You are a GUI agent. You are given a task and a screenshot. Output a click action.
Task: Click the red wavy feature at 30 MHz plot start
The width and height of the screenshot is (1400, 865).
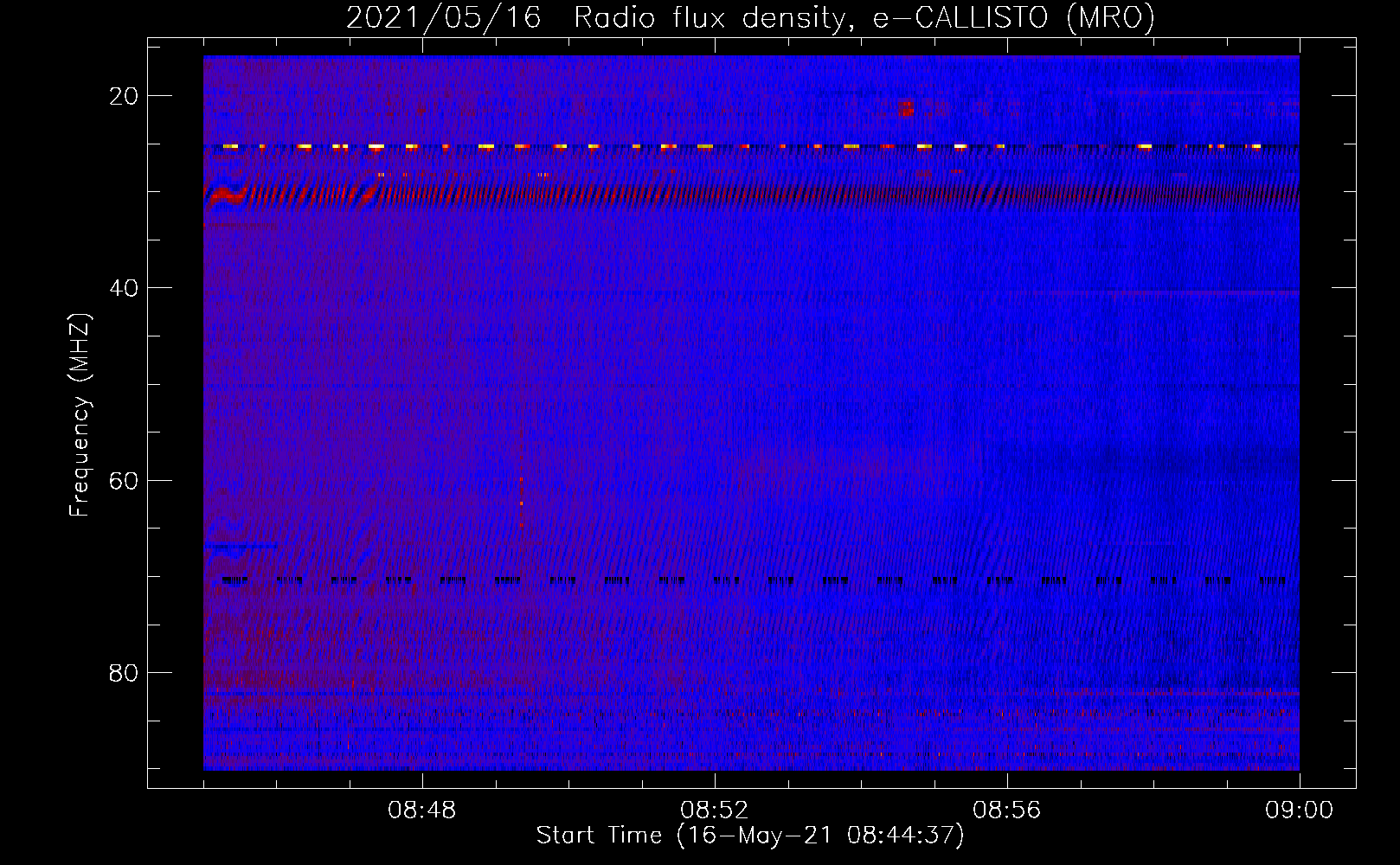tap(227, 197)
